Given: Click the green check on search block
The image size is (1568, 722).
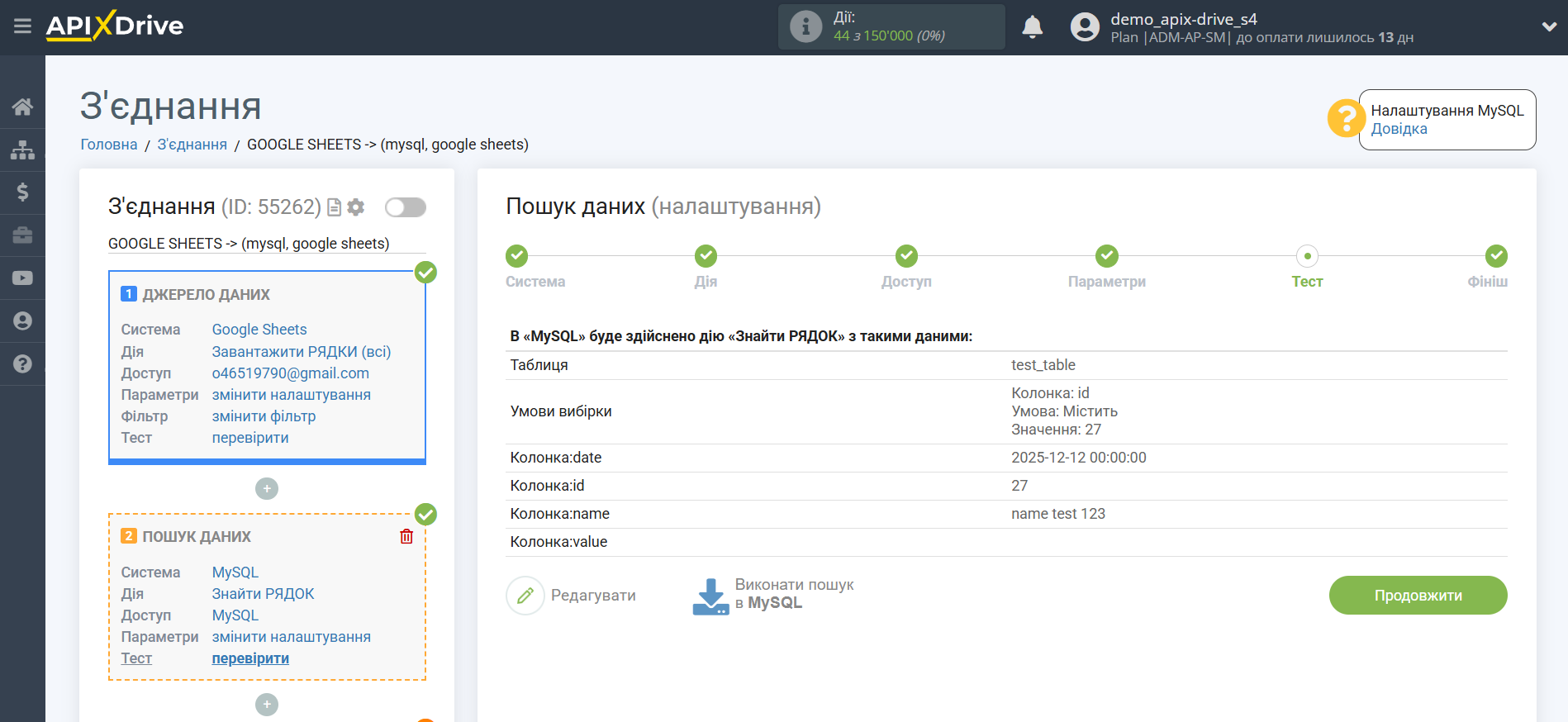Looking at the screenshot, I should pos(425,515).
